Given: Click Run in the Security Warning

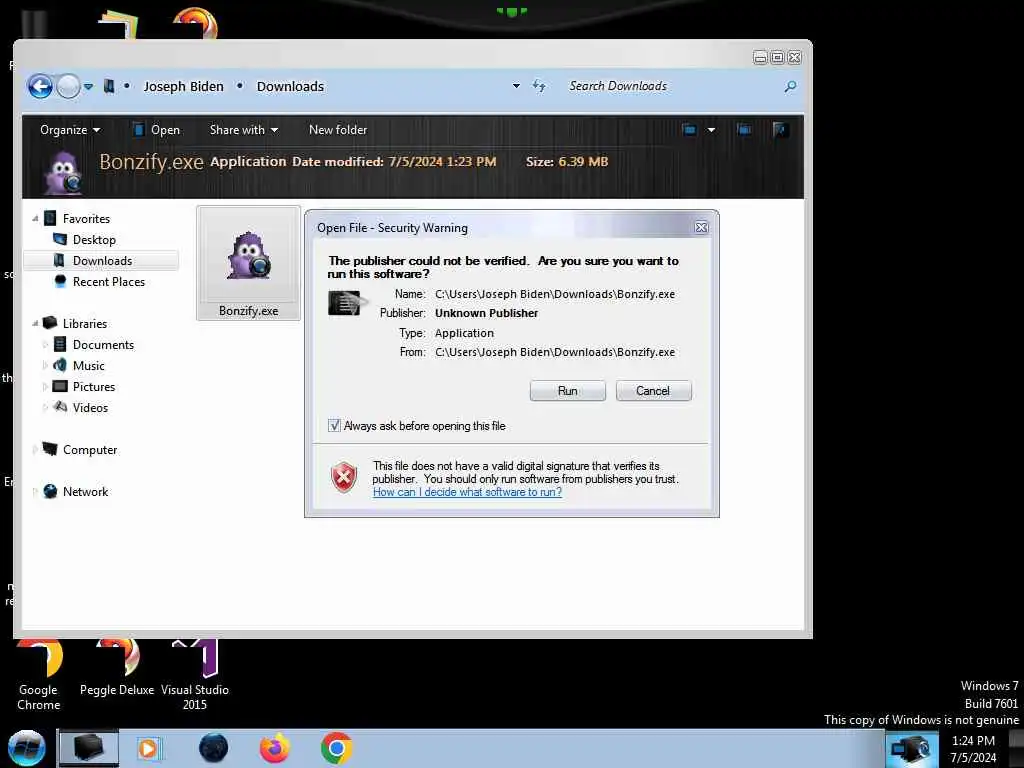Looking at the screenshot, I should 568,391.
